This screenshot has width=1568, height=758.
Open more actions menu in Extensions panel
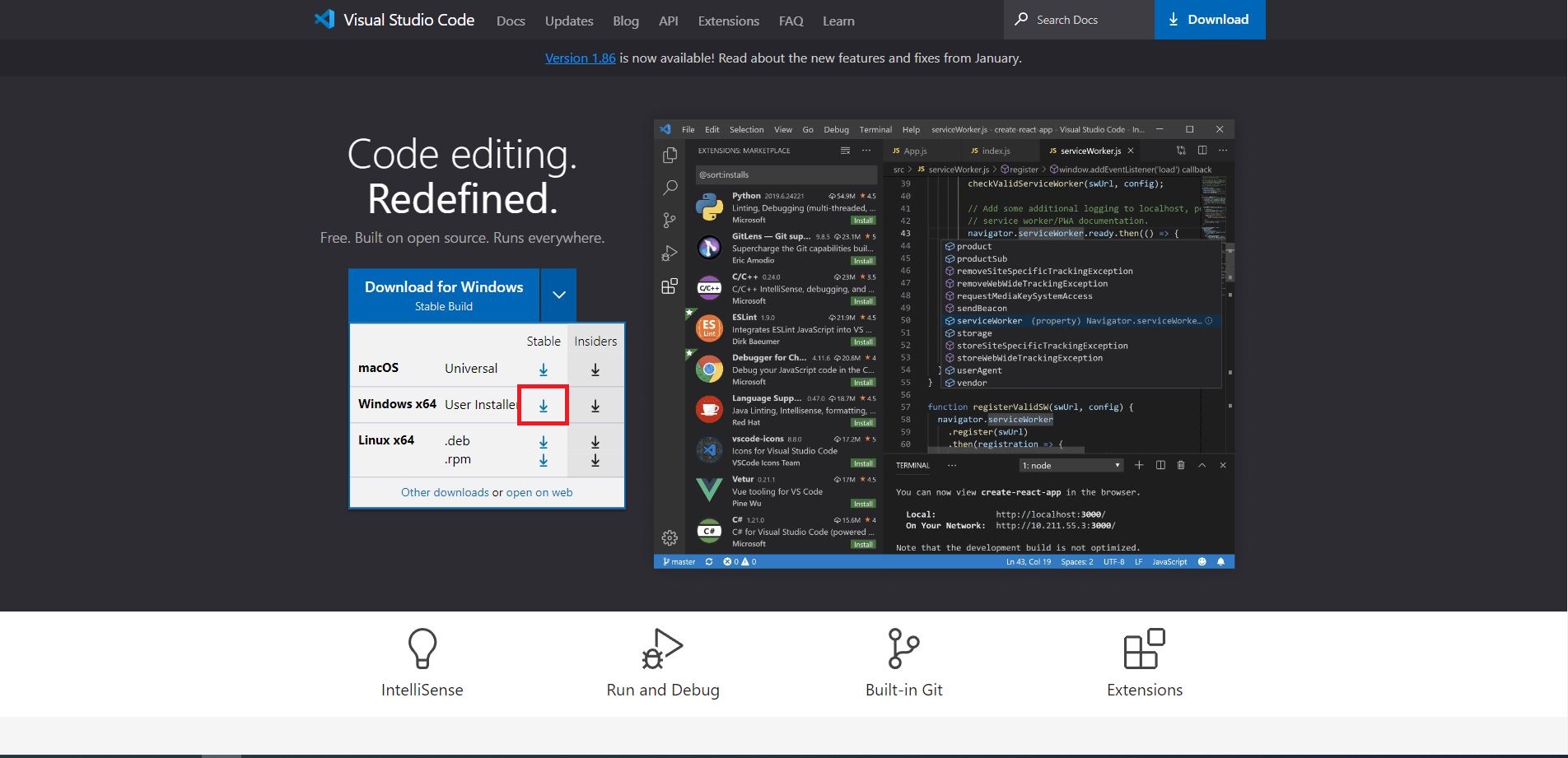(x=866, y=151)
